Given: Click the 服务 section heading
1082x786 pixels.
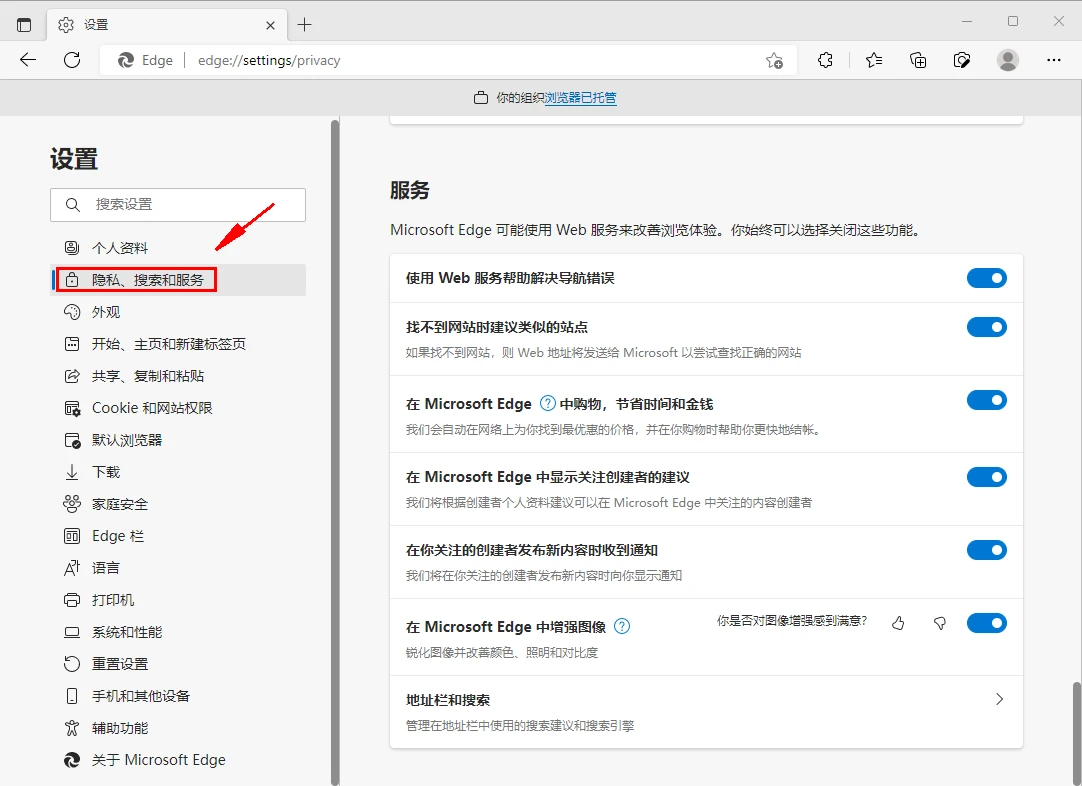Looking at the screenshot, I should pyautogui.click(x=409, y=190).
